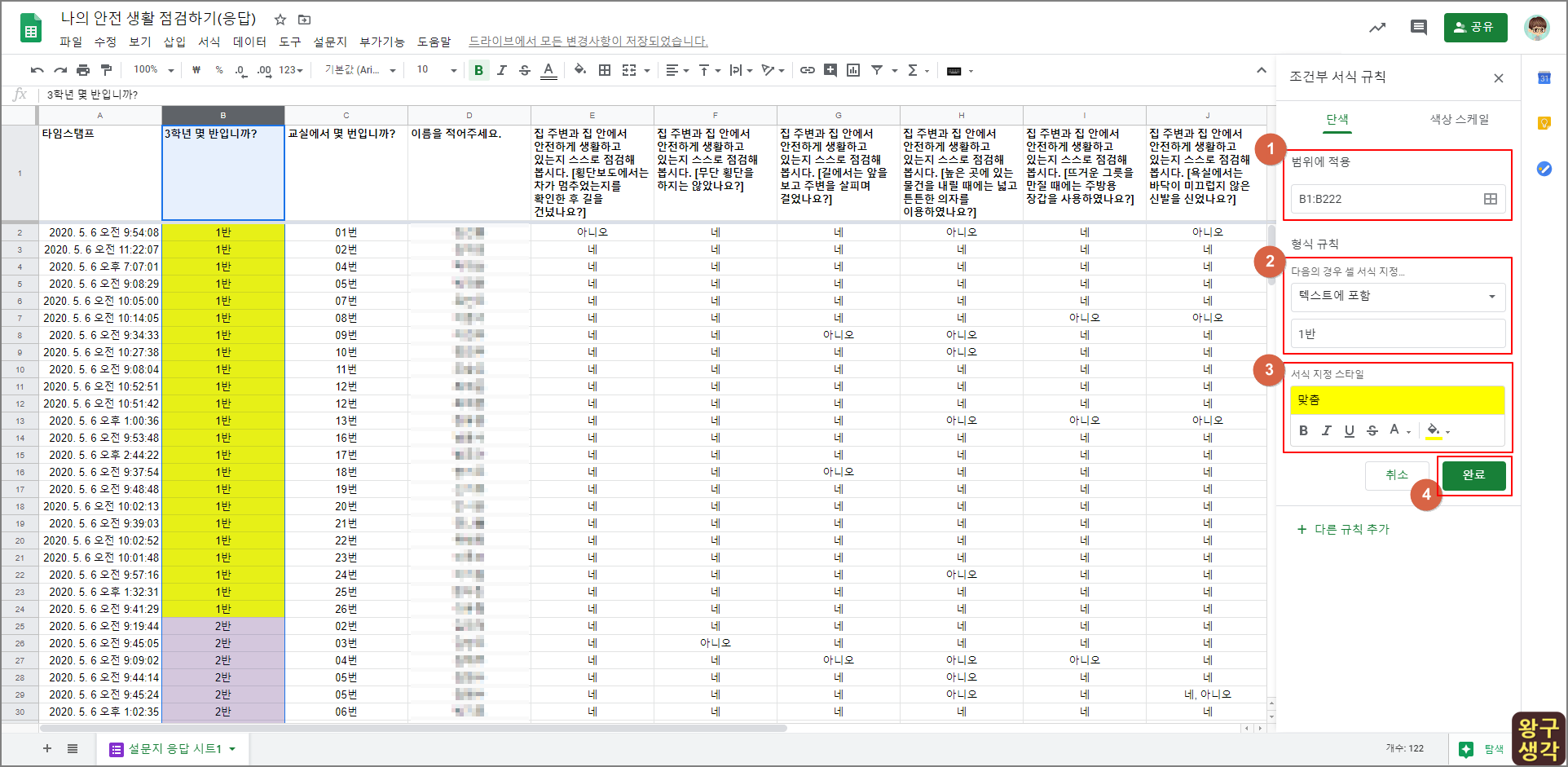Toggle strikethrough in the main toolbar
Screen dimensions: 1568x767
coord(524,70)
